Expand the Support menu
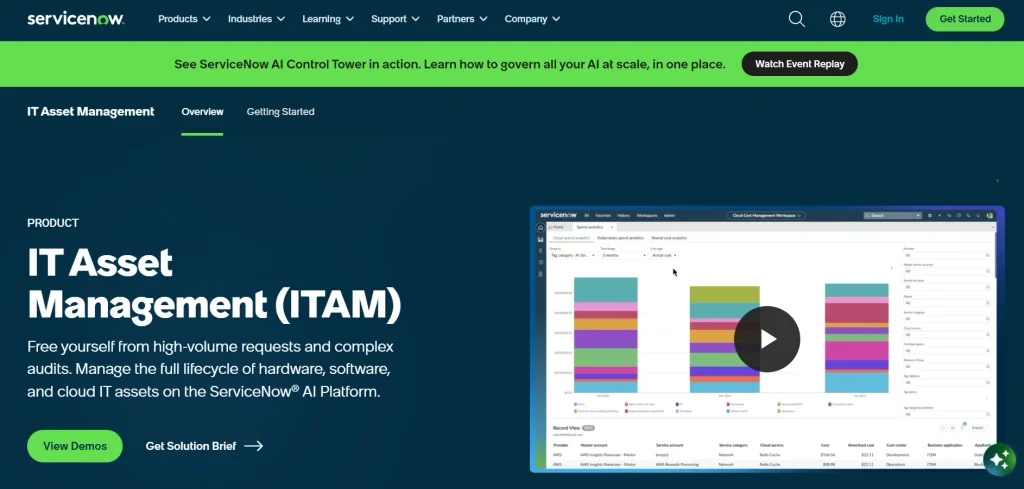 point(395,19)
